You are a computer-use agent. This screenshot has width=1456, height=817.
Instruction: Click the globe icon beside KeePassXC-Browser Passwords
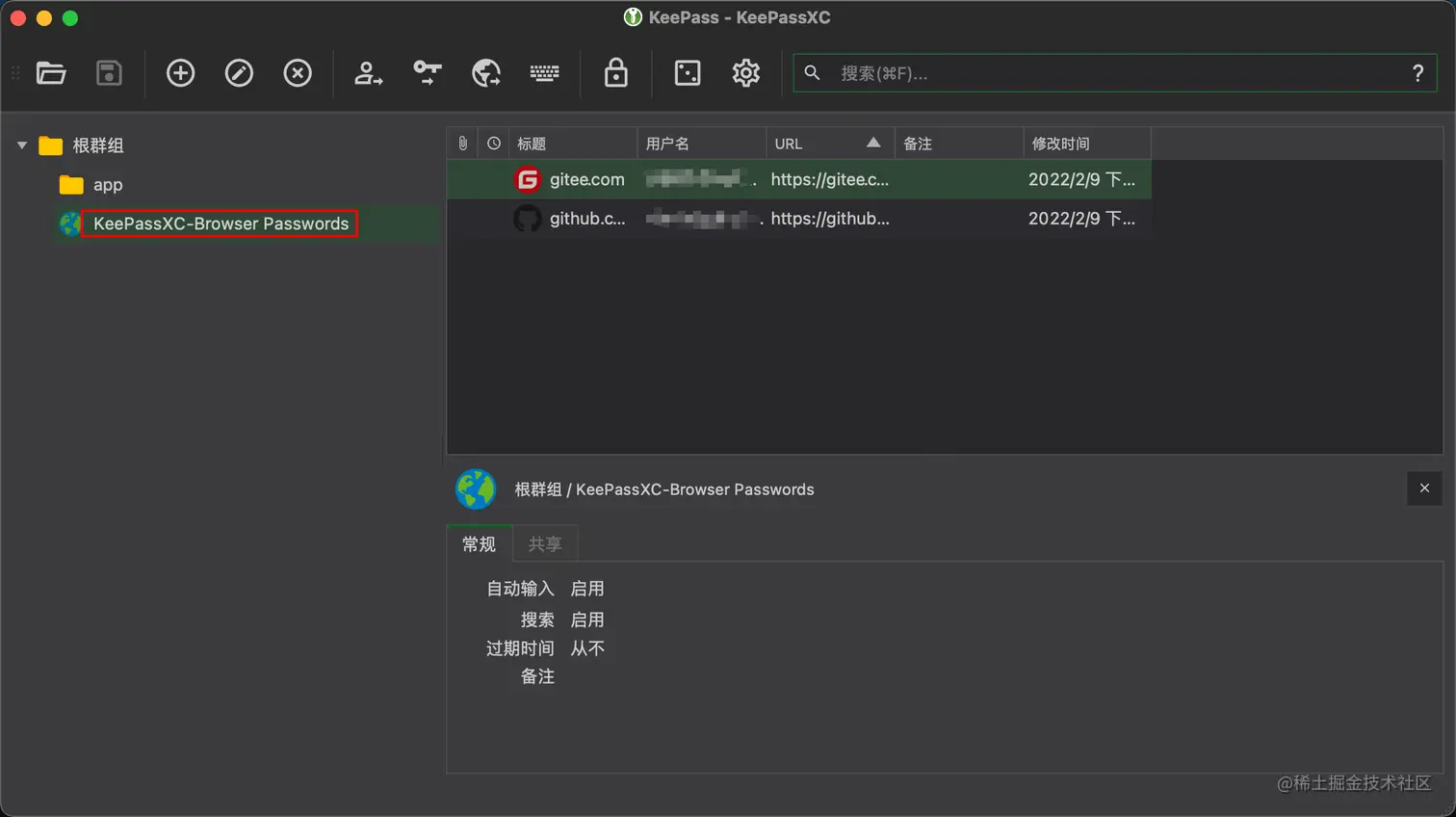(x=70, y=224)
